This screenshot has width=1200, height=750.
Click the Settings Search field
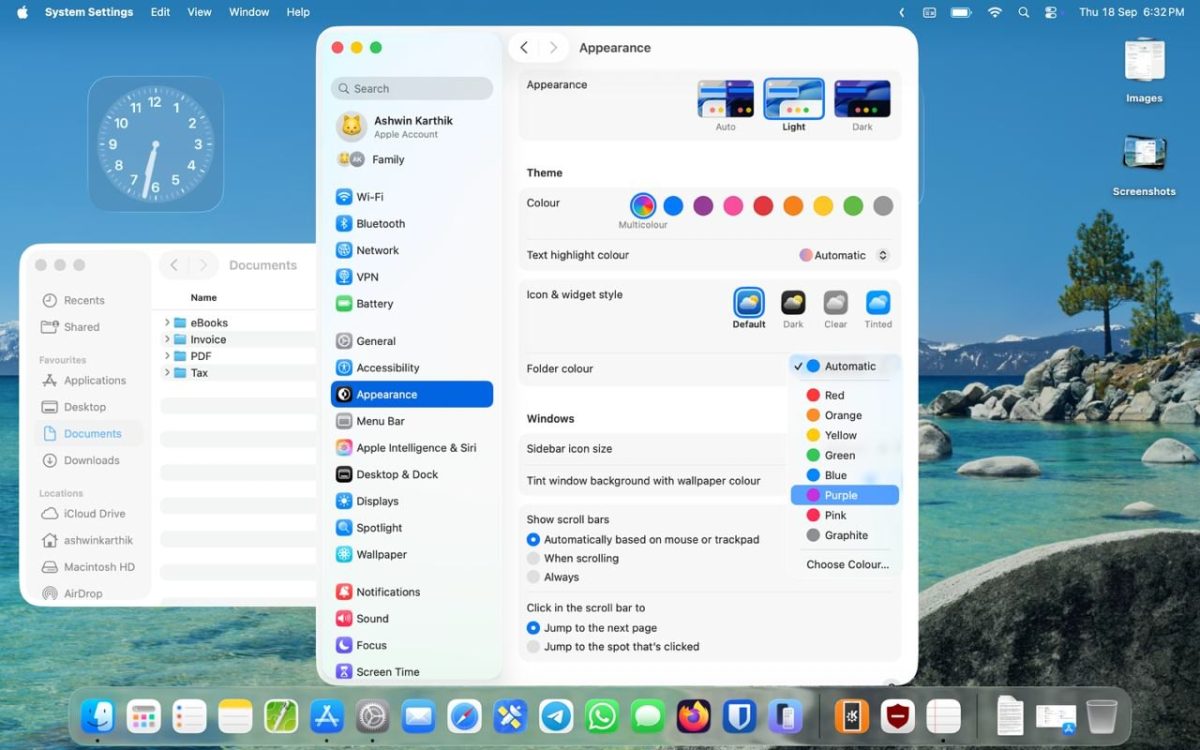point(412,88)
